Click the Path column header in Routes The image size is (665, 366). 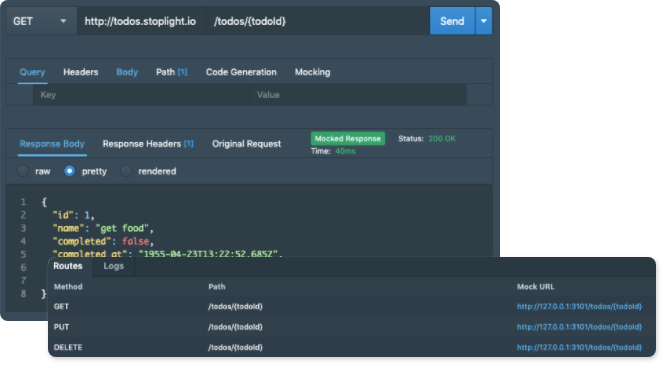217,287
